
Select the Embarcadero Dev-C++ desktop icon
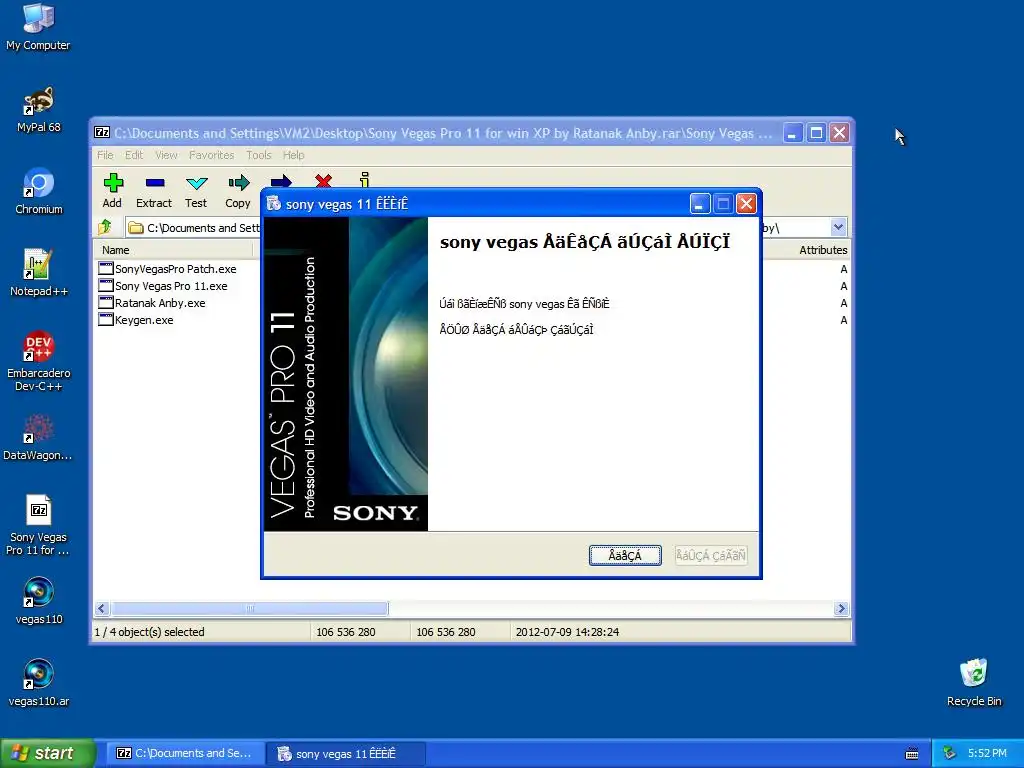[39, 361]
